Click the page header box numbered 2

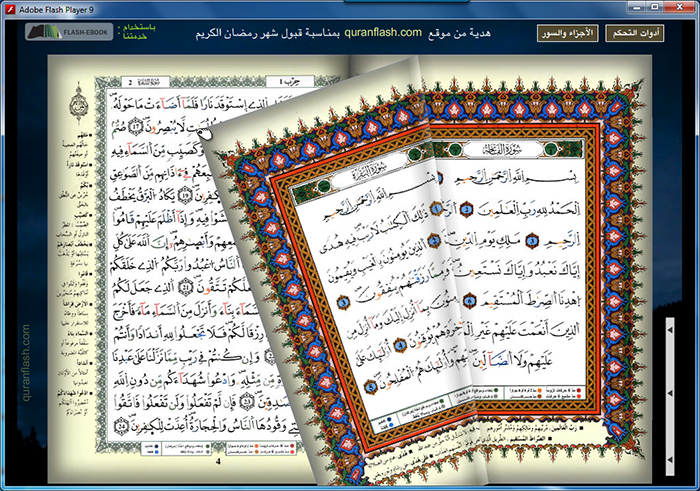(146, 82)
